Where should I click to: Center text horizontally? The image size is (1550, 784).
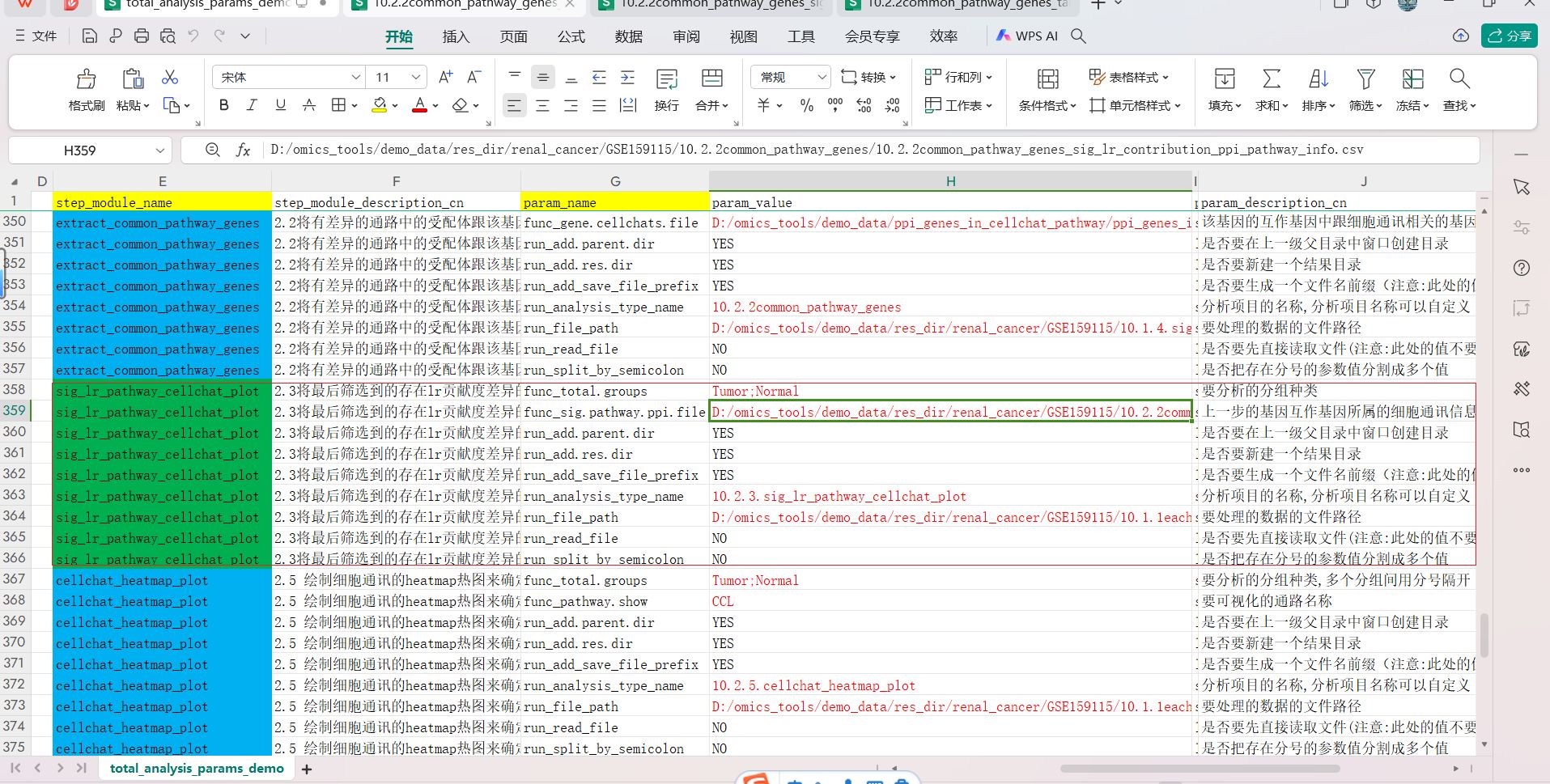[542, 105]
